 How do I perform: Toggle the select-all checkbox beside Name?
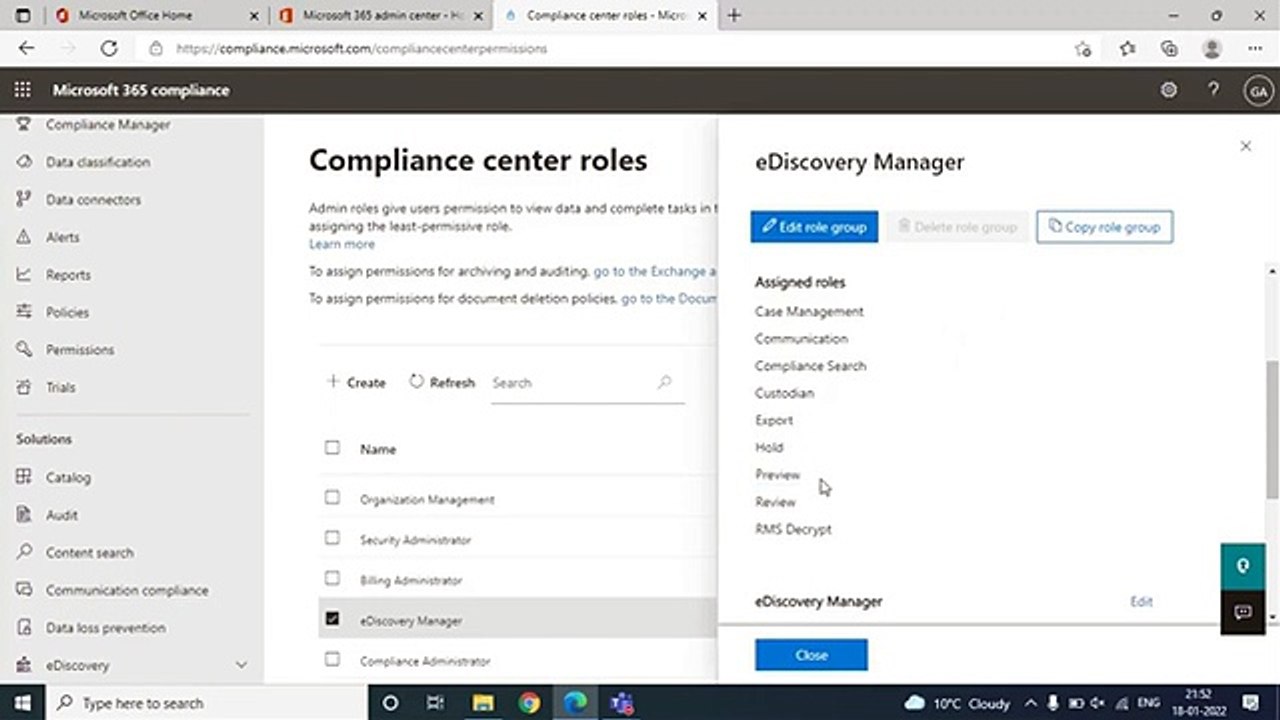[332, 448]
